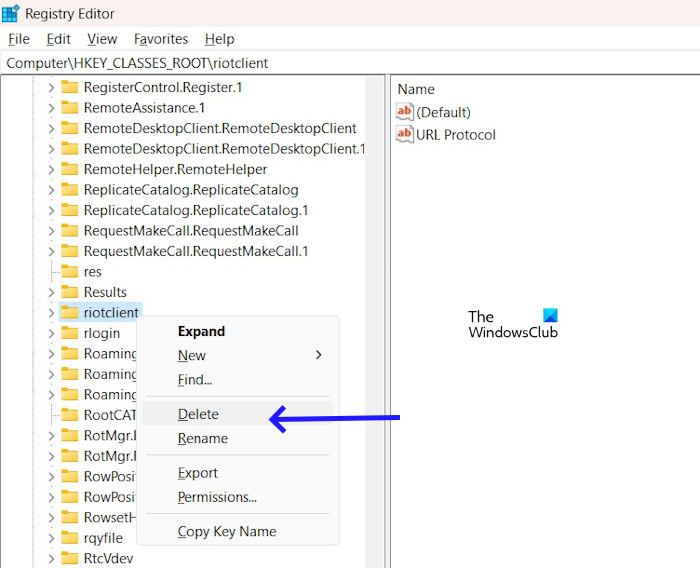Viewport: 700px width, 568px height.
Task: Expand the Results key
Action: [x=51, y=292]
